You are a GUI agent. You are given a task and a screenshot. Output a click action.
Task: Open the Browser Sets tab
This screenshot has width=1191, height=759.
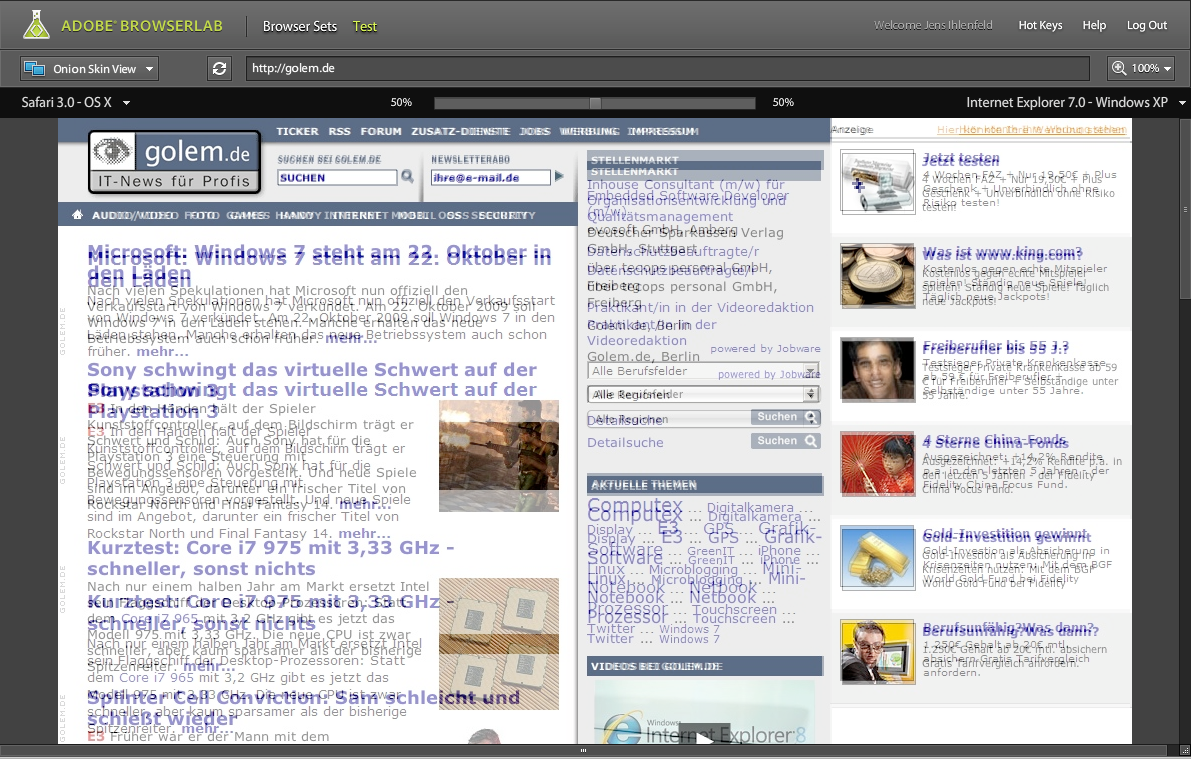point(299,26)
